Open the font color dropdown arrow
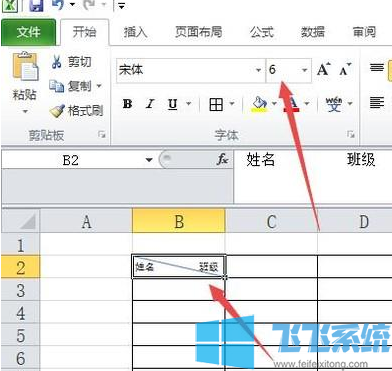The width and height of the screenshot is (392, 371). click(x=306, y=104)
